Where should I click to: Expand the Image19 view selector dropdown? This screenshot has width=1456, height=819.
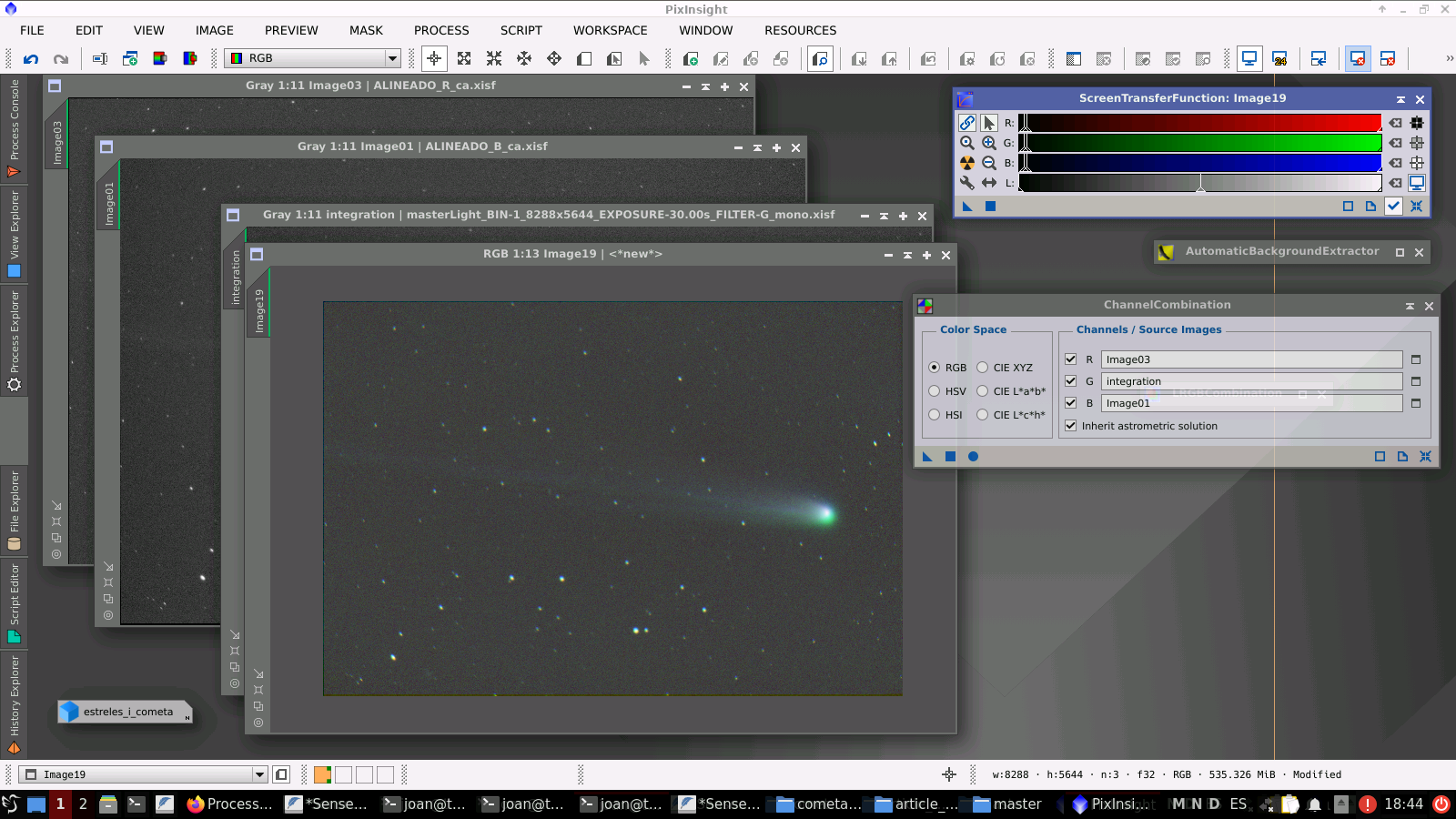259,774
